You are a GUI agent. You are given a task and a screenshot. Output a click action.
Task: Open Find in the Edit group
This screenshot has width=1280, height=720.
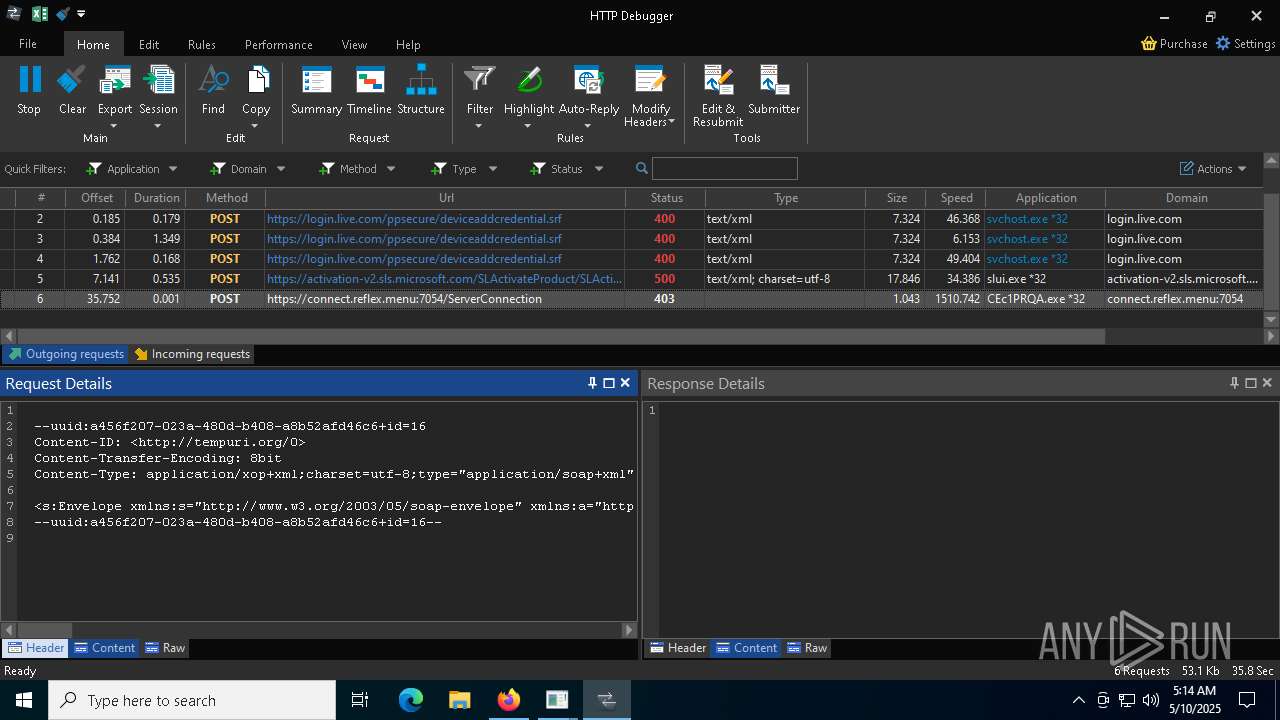click(x=213, y=89)
